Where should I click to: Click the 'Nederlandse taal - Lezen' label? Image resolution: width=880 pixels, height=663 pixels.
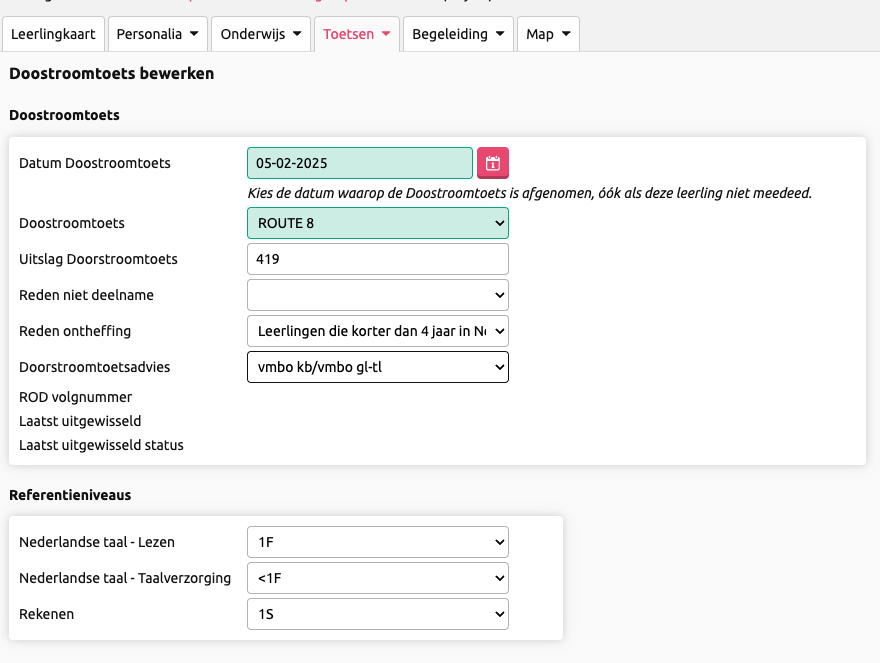(x=97, y=542)
